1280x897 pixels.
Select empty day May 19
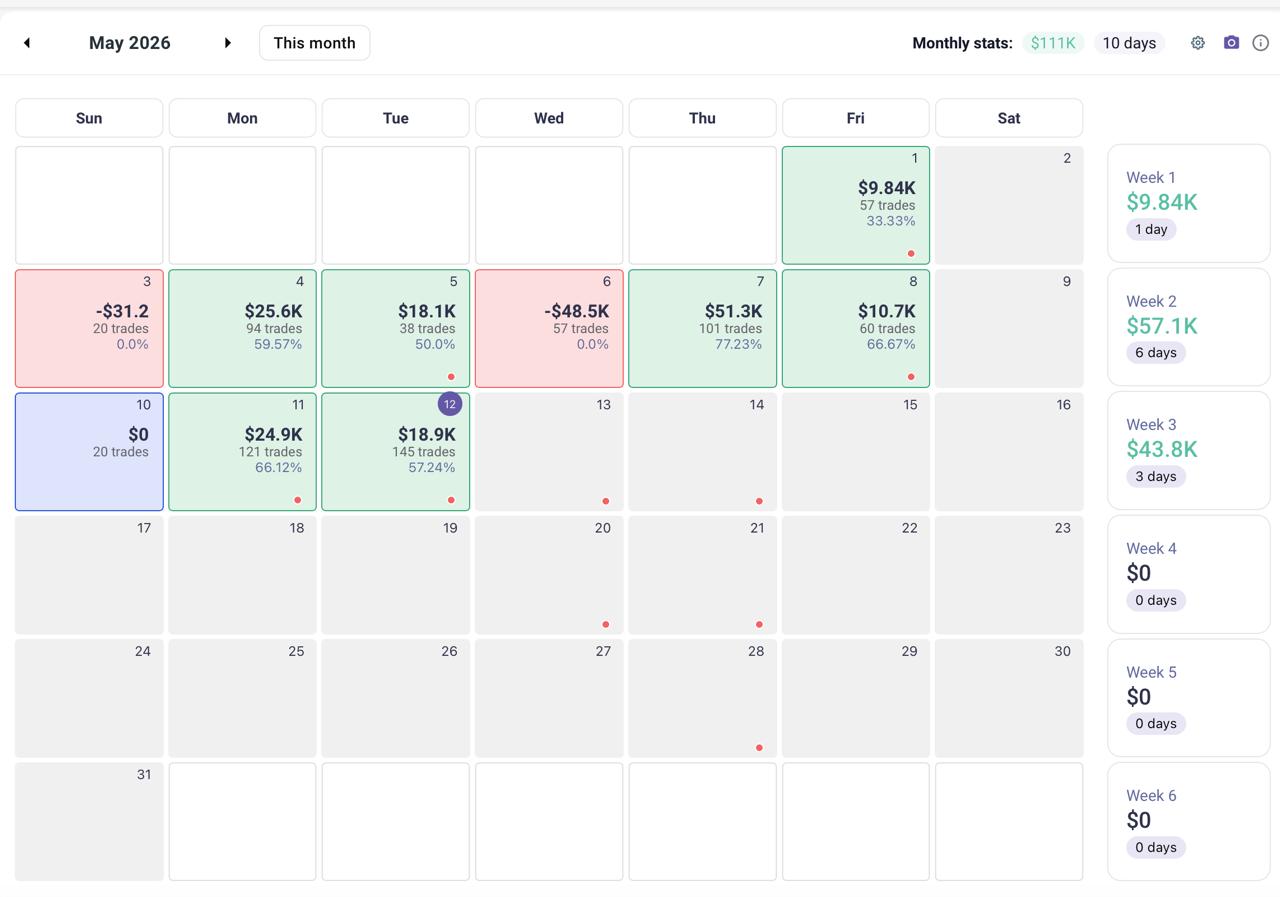pyautogui.click(x=396, y=575)
